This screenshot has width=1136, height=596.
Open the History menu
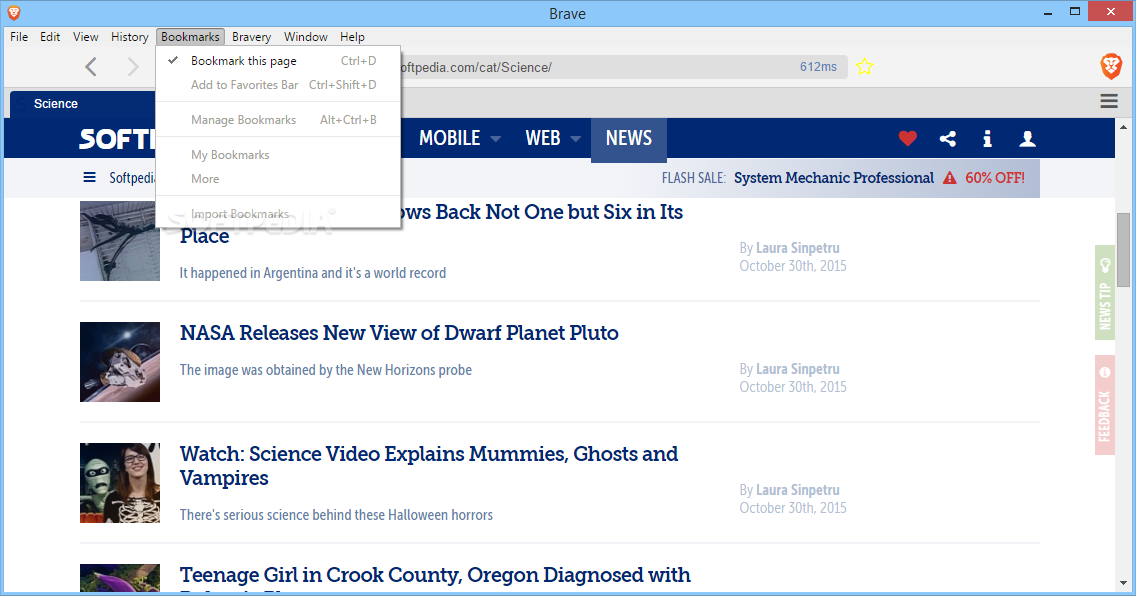pos(130,36)
